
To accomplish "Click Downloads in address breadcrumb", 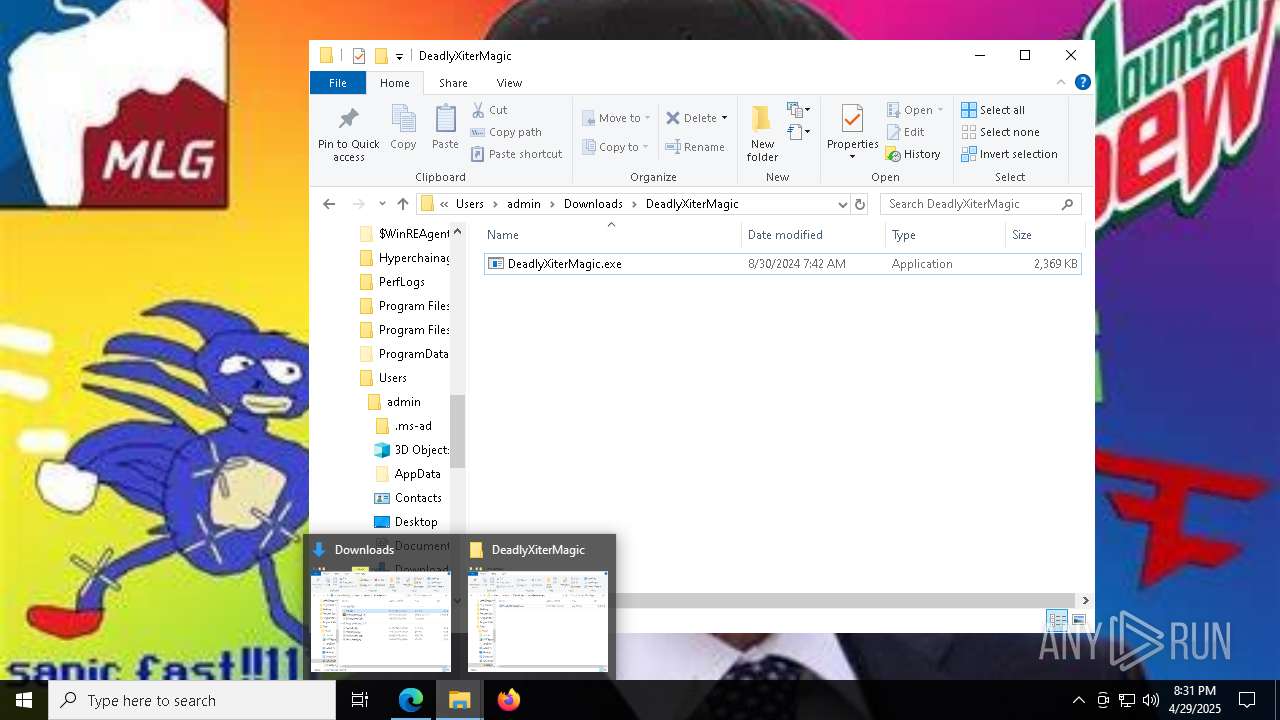I will point(593,204).
